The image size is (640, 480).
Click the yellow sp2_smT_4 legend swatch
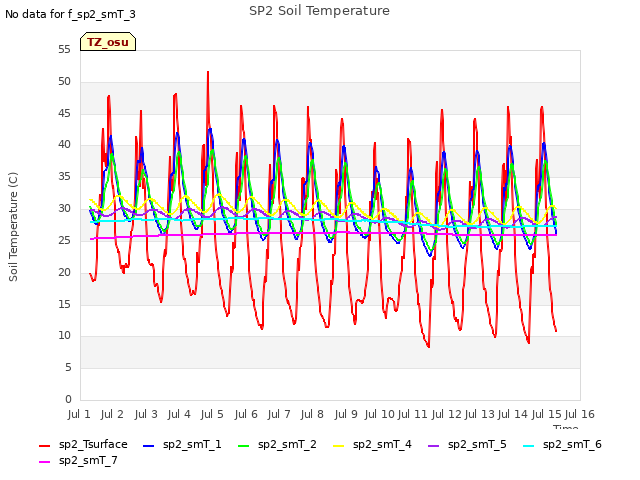(x=338, y=446)
